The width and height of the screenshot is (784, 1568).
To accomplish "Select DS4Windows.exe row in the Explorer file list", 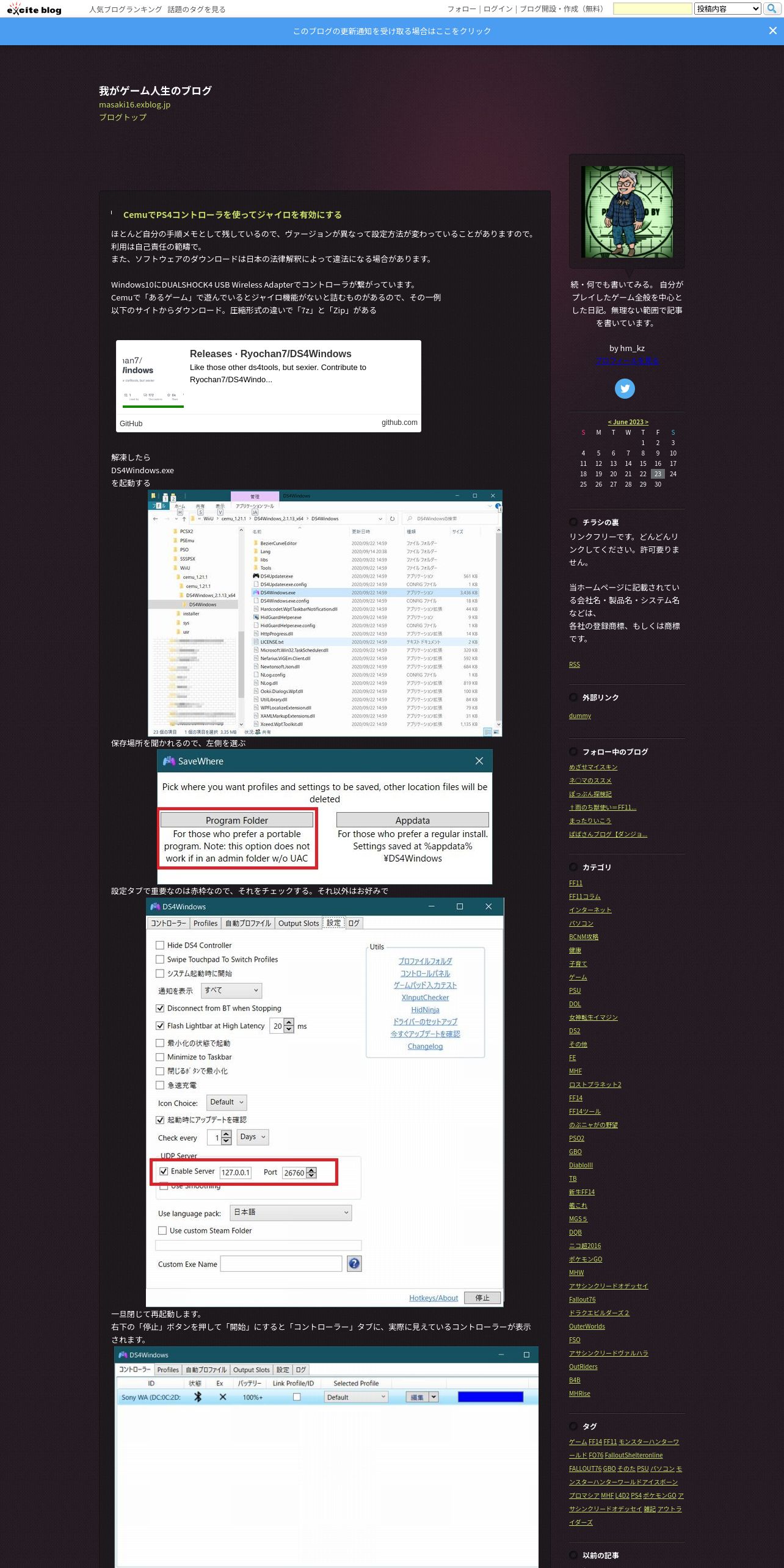I will click(x=365, y=592).
